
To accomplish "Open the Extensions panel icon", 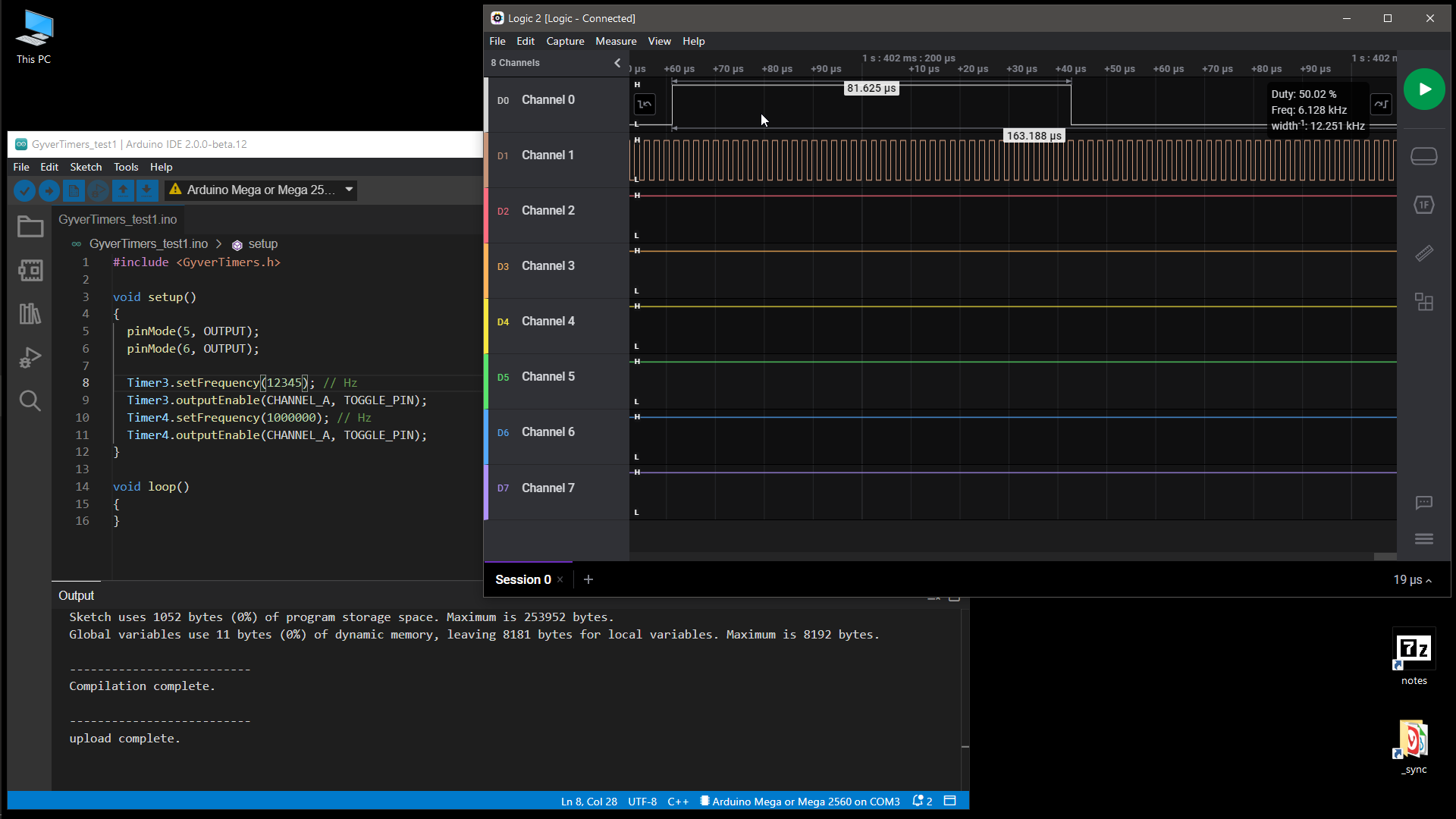I will coord(1423,302).
